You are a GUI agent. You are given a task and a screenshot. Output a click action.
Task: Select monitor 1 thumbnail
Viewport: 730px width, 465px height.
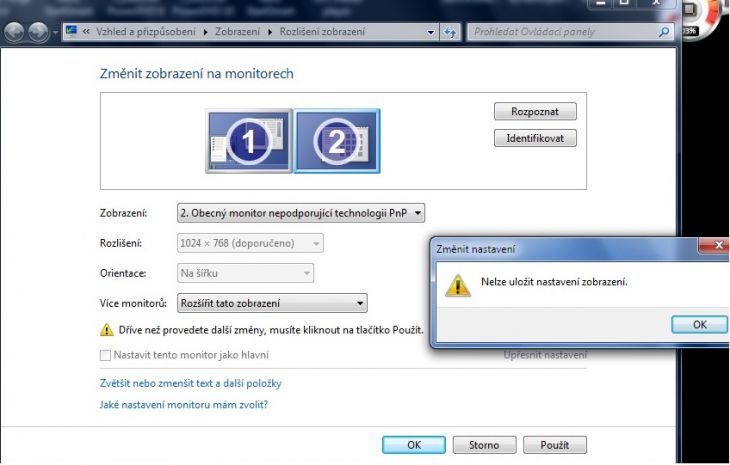click(249, 141)
